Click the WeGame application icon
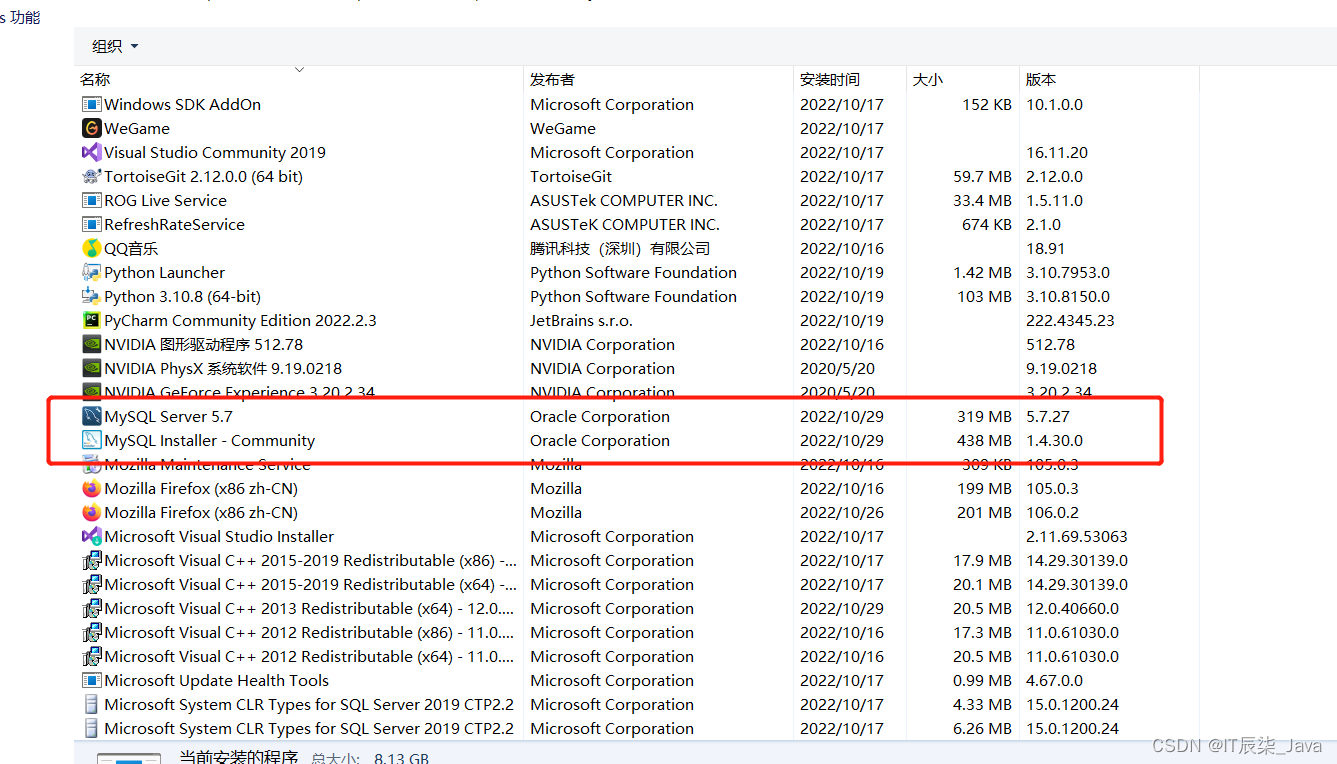 91,128
